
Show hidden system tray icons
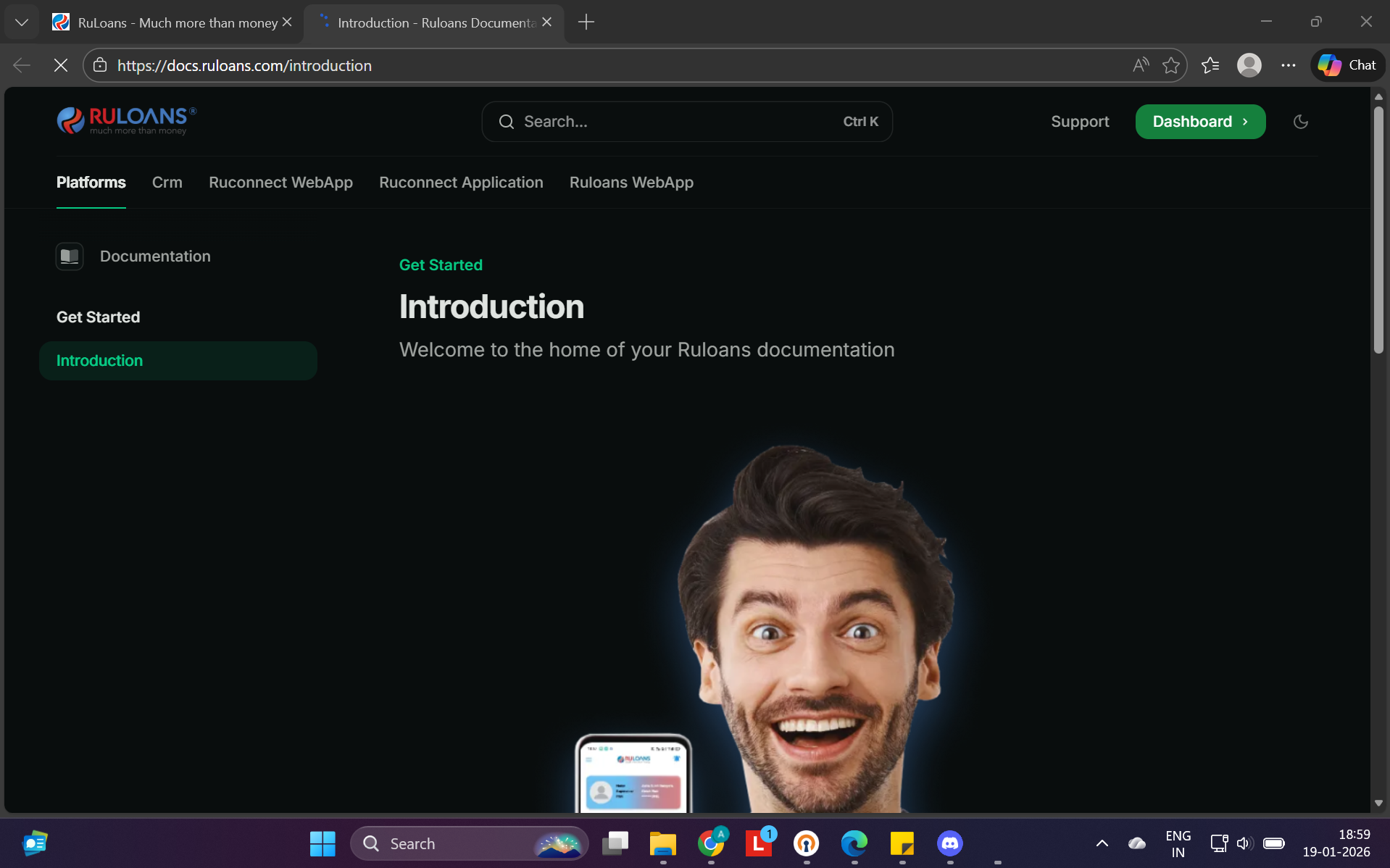(x=1102, y=843)
